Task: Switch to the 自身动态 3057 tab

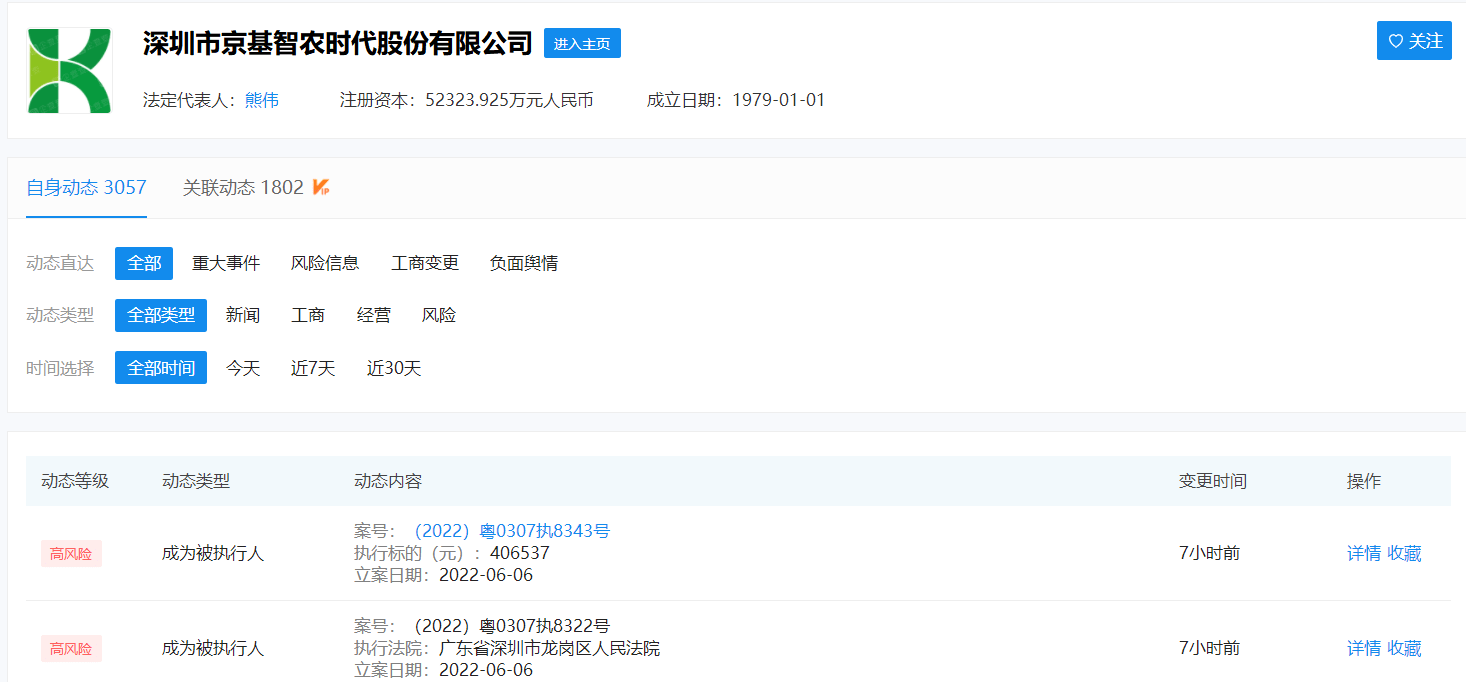Action: coord(86,187)
